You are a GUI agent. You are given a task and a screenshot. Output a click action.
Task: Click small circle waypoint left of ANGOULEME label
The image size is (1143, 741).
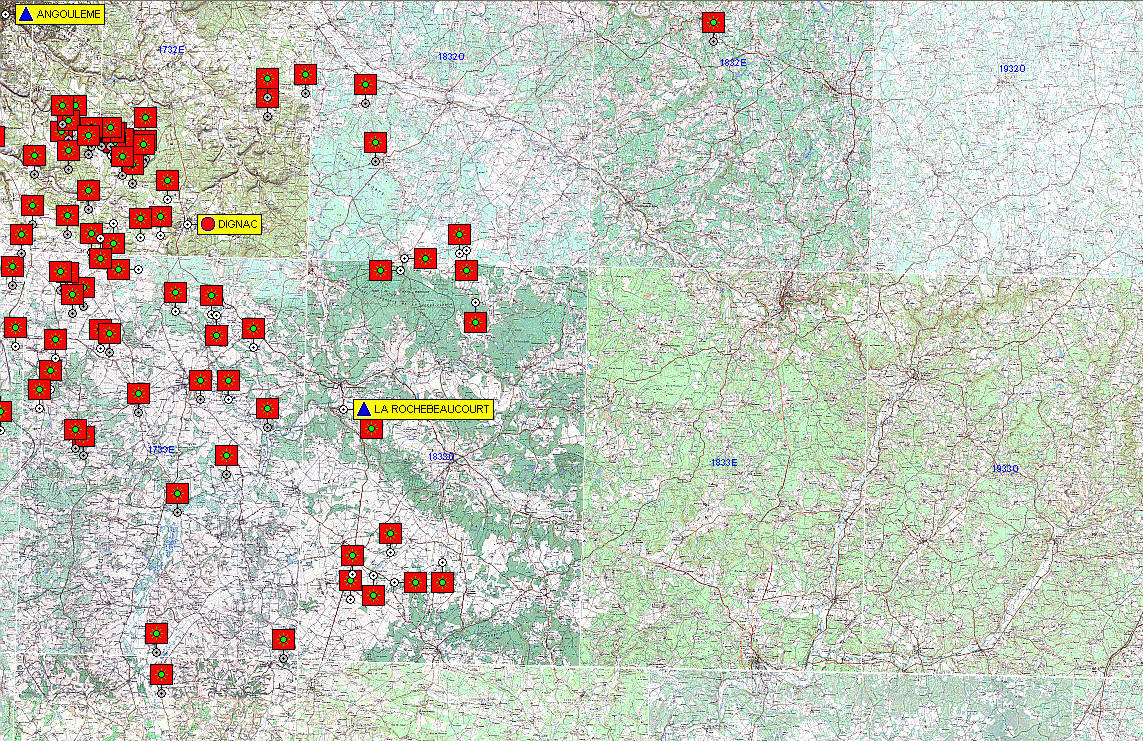(x=5, y=15)
